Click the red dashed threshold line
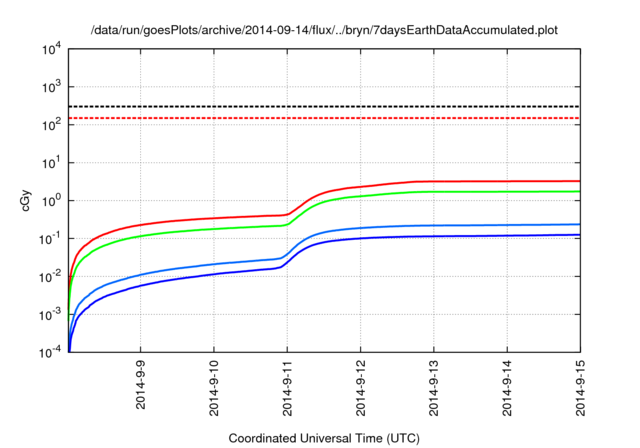640x448 pixels. click(324, 118)
